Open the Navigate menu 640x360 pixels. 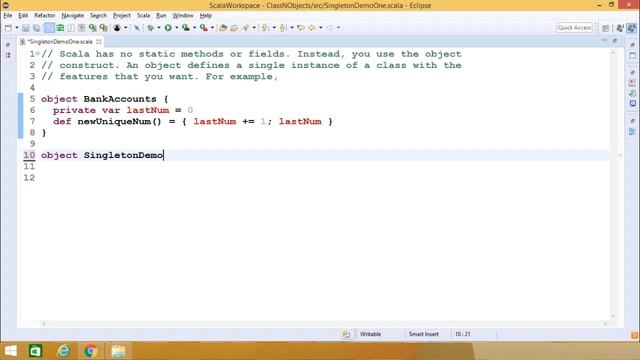pyautogui.click(x=73, y=16)
